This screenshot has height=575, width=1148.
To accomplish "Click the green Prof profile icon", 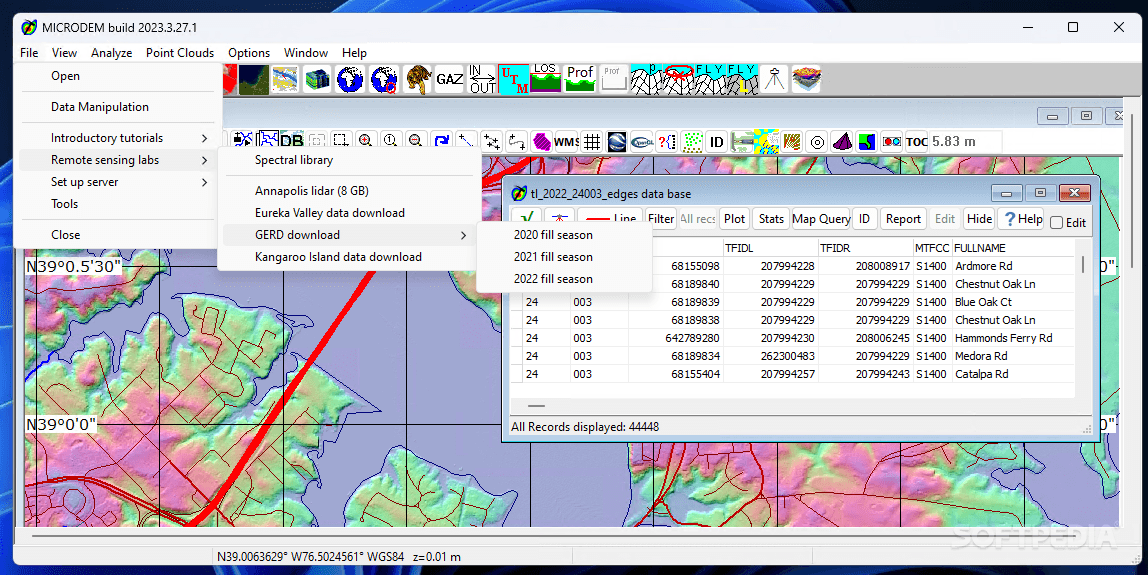I will 580,78.
